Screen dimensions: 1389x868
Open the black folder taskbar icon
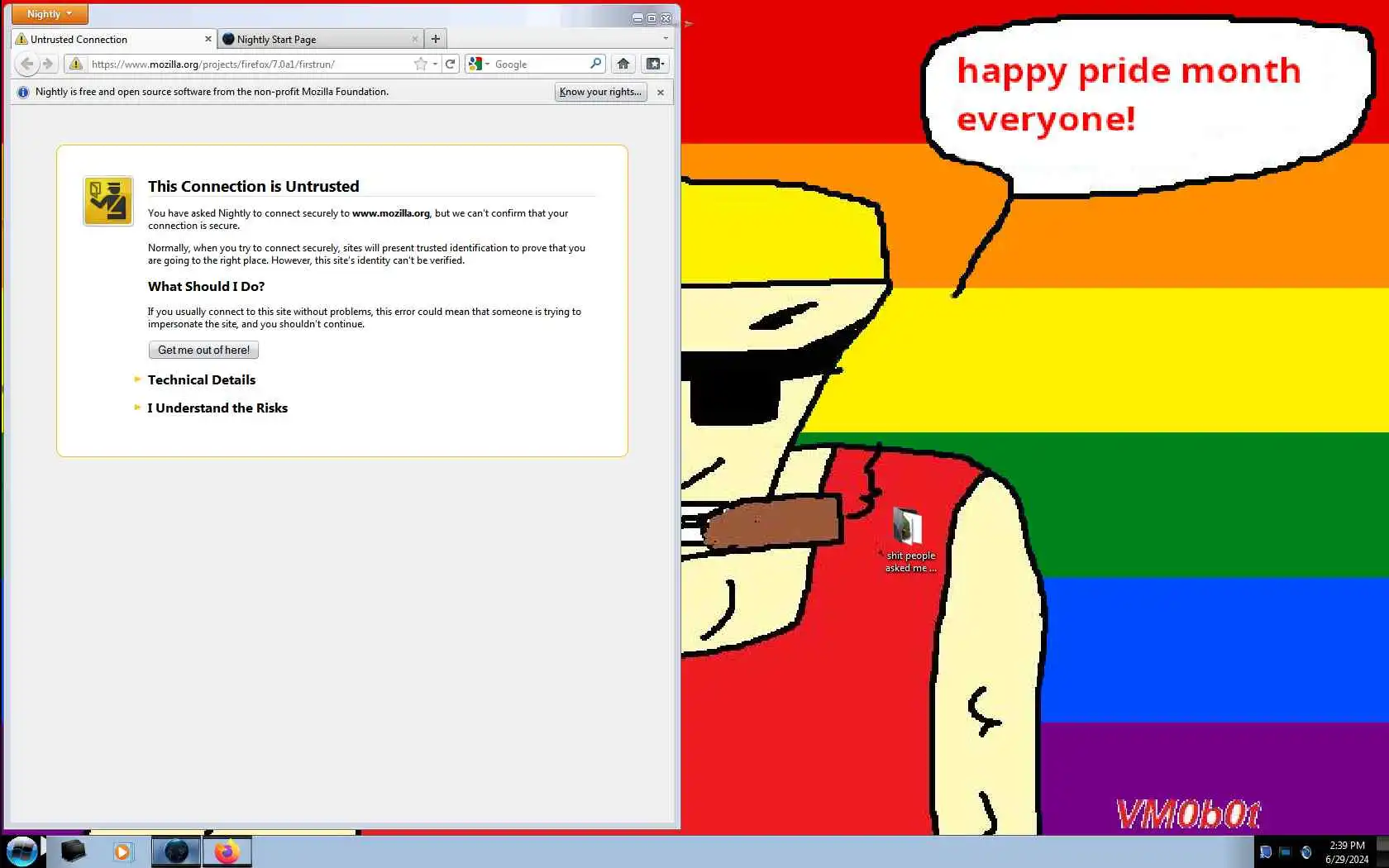tap(73, 851)
